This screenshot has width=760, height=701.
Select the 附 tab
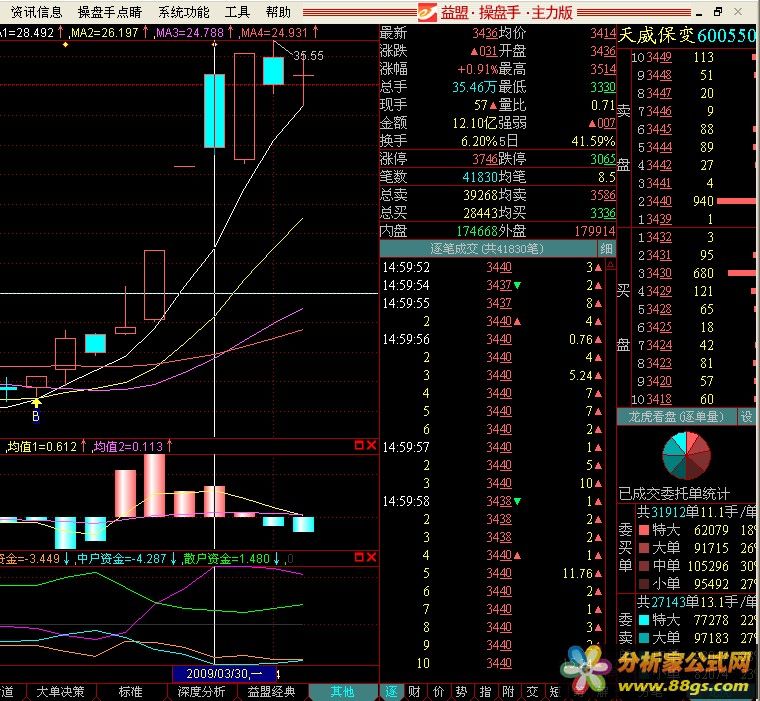[x=508, y=691]
